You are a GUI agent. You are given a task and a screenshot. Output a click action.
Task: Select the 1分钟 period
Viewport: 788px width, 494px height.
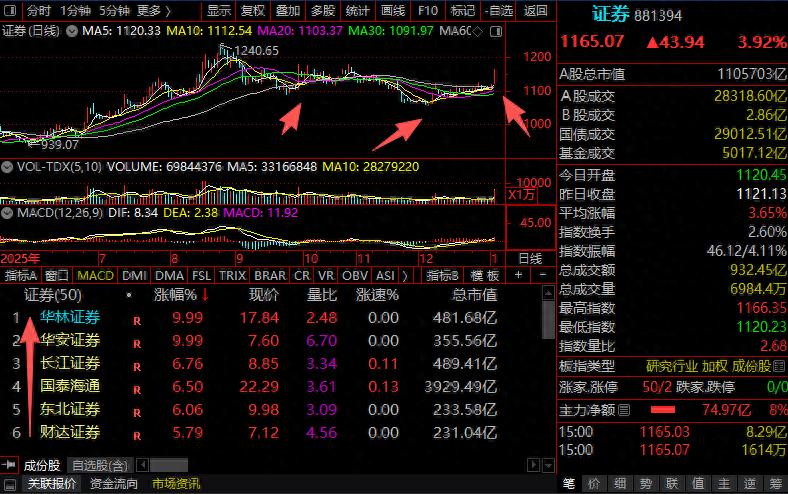75,11
